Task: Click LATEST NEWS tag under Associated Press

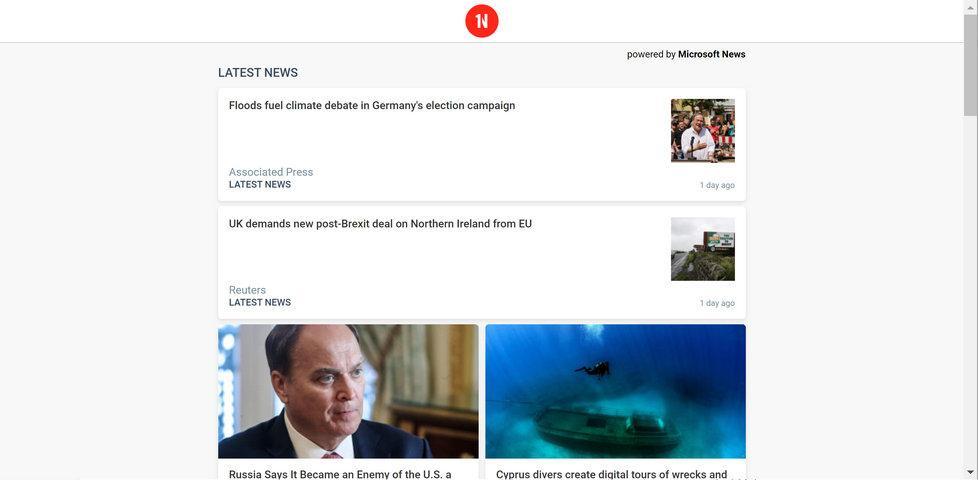Action: point(259,185)
